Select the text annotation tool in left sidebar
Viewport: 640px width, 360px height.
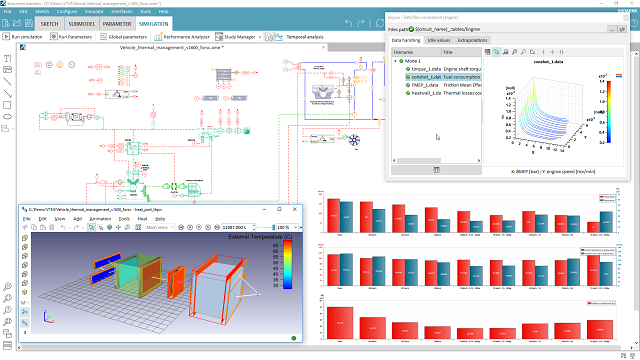tap(7, 58)
